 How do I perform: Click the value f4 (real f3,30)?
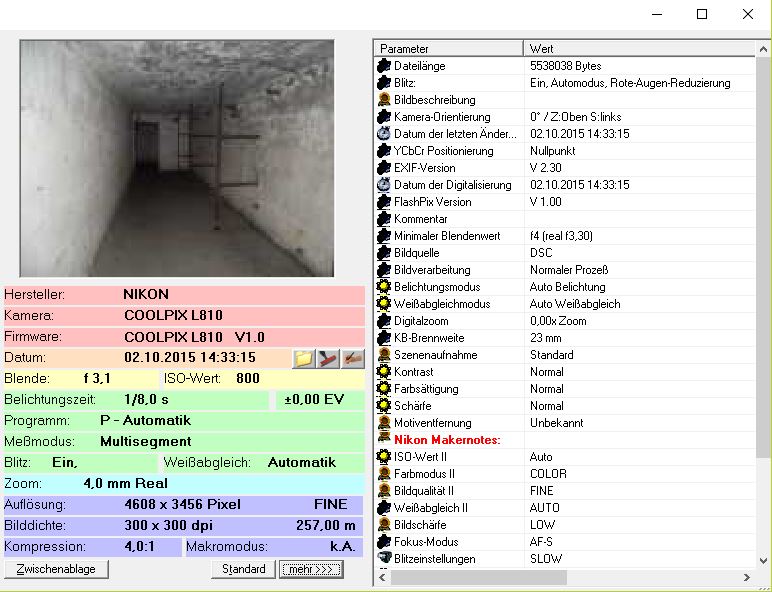click(x=561, y=236)
